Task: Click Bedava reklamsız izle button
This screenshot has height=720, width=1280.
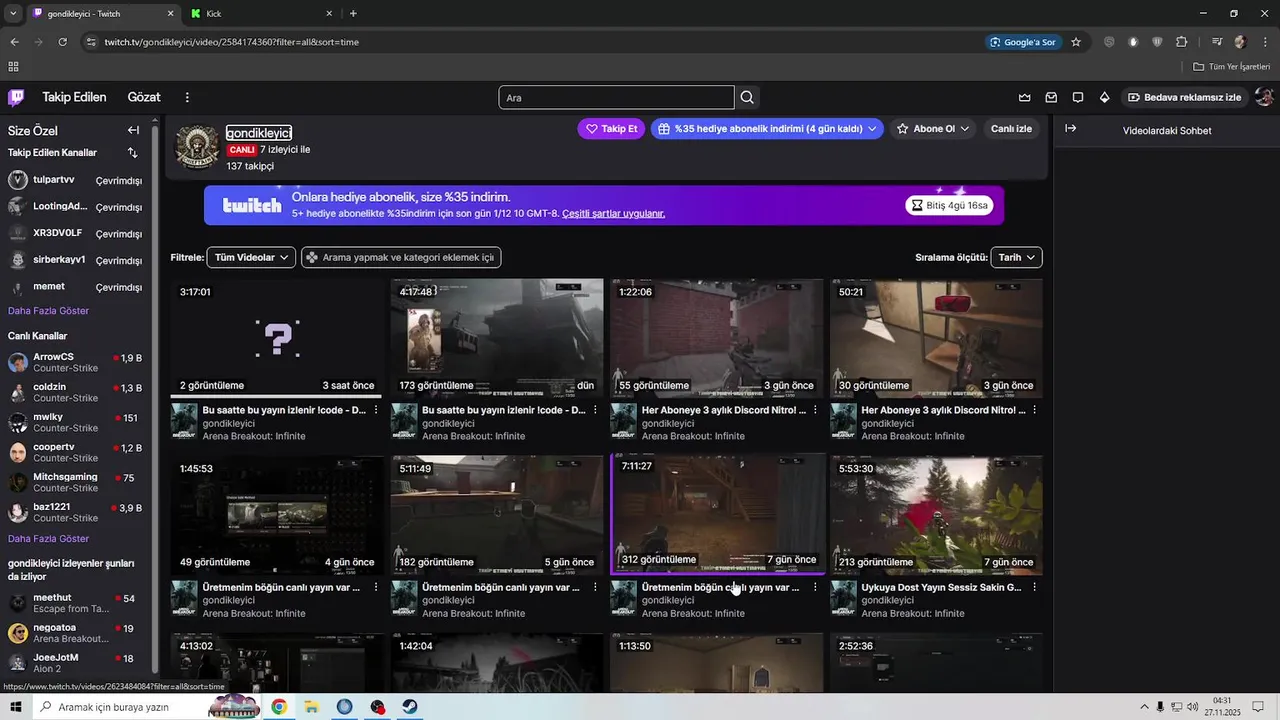Action: (1185, 97)
